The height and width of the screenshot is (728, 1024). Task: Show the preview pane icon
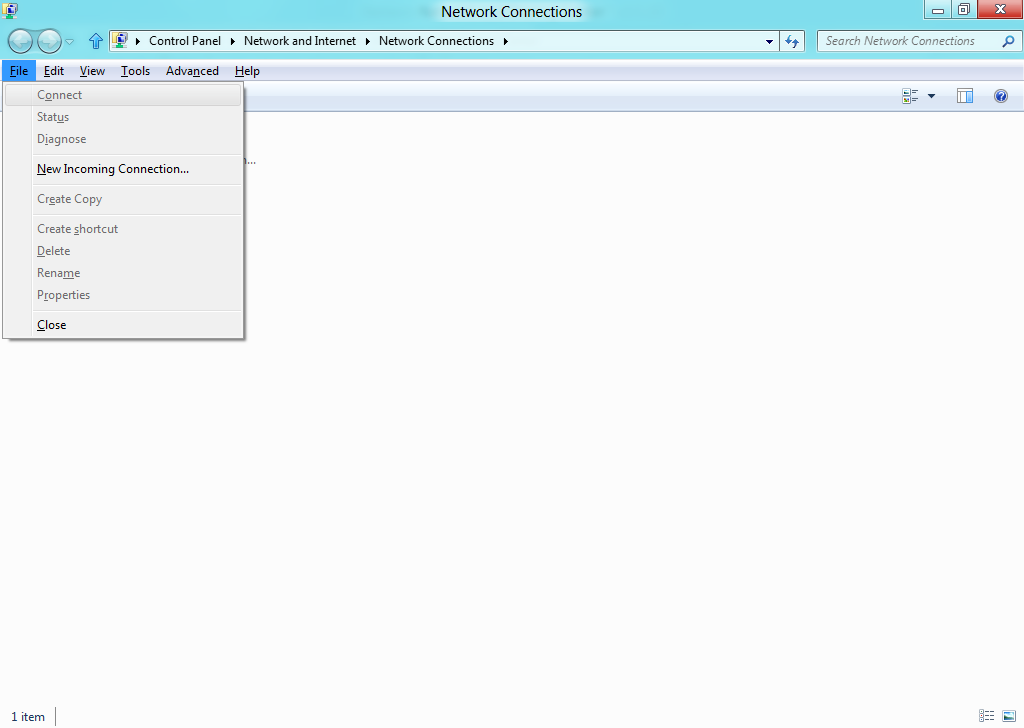tap(965, 97)
